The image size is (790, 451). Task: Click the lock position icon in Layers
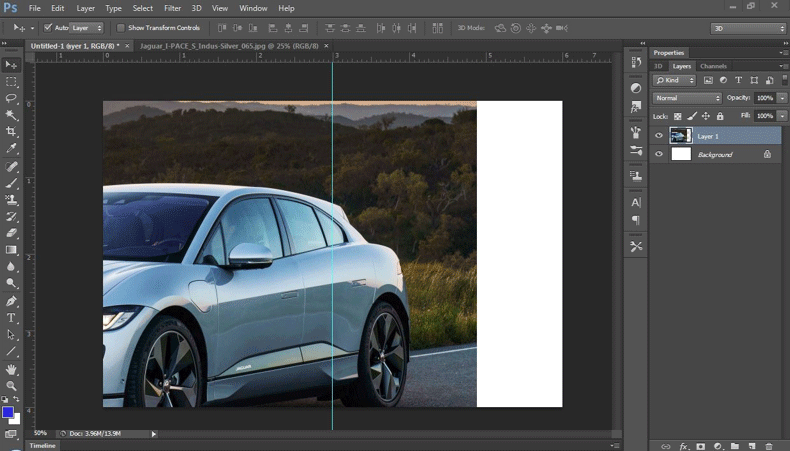pyautogui.click(x=705, y=116)
